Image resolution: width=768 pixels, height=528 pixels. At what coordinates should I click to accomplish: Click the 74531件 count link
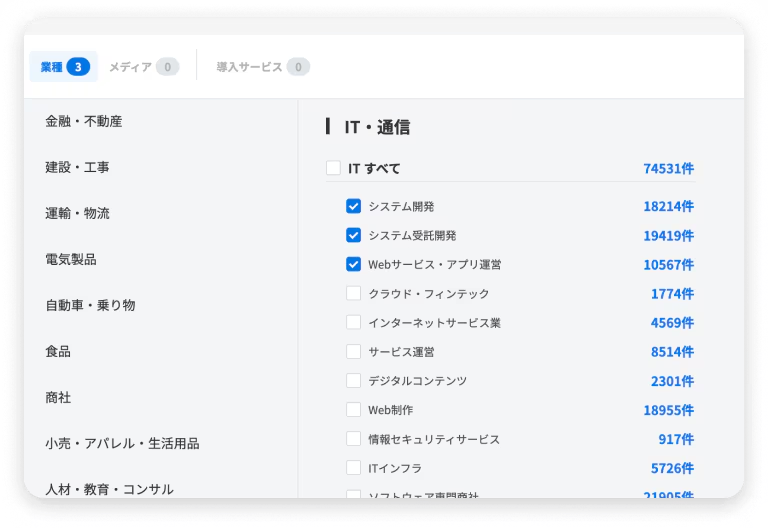668,169
